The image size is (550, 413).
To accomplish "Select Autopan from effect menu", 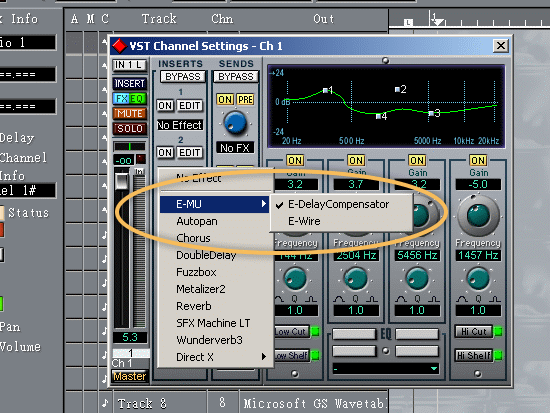I will click(x=216, y=221).
